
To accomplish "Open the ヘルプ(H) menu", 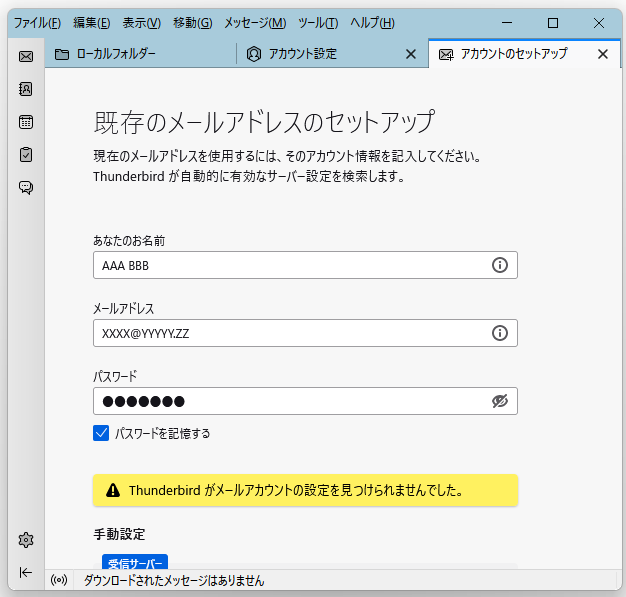I will pyautogui.click(x=372, y=23).
